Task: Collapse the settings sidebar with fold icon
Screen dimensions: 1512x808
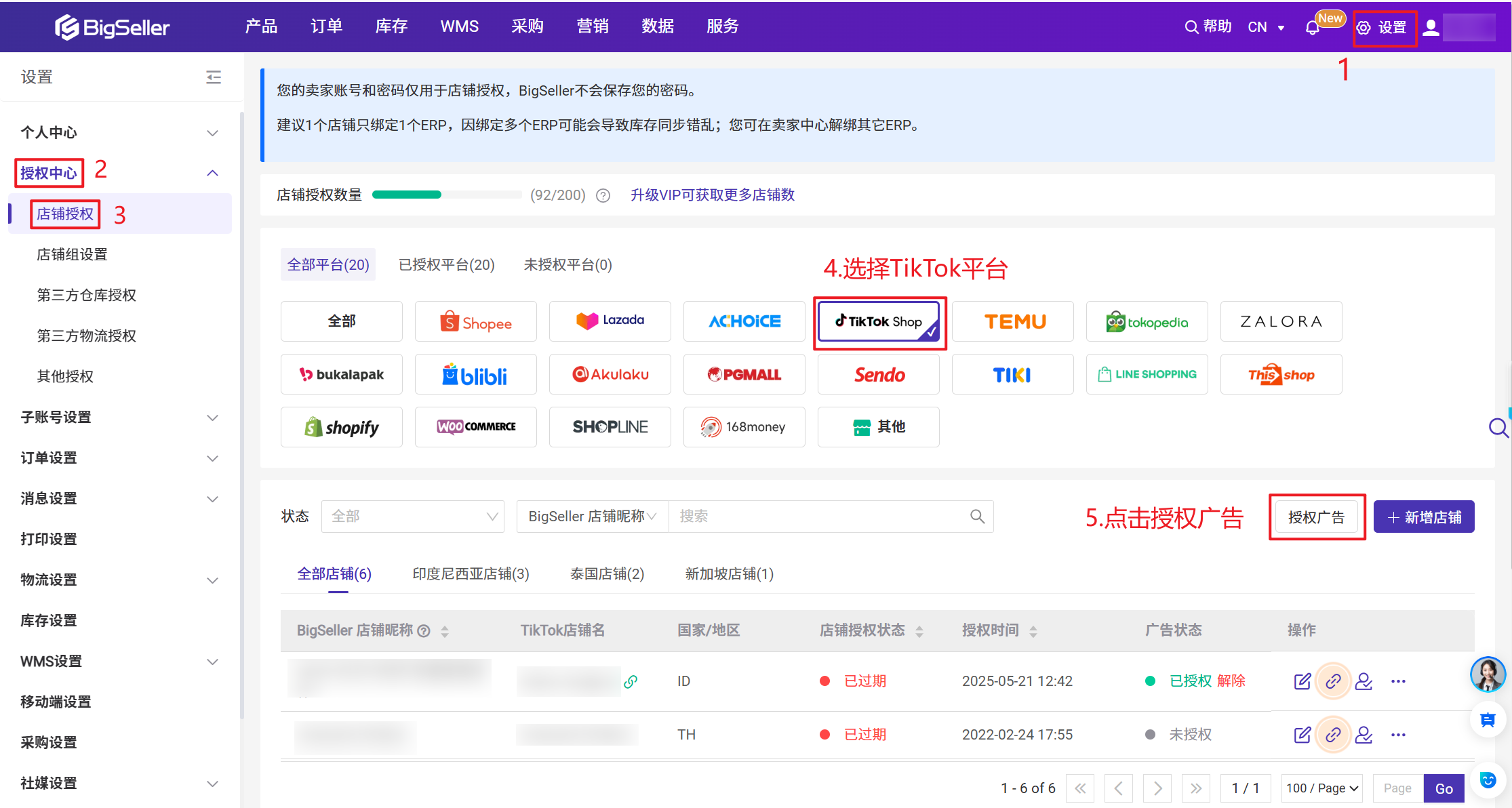Action: click(214, 77)
